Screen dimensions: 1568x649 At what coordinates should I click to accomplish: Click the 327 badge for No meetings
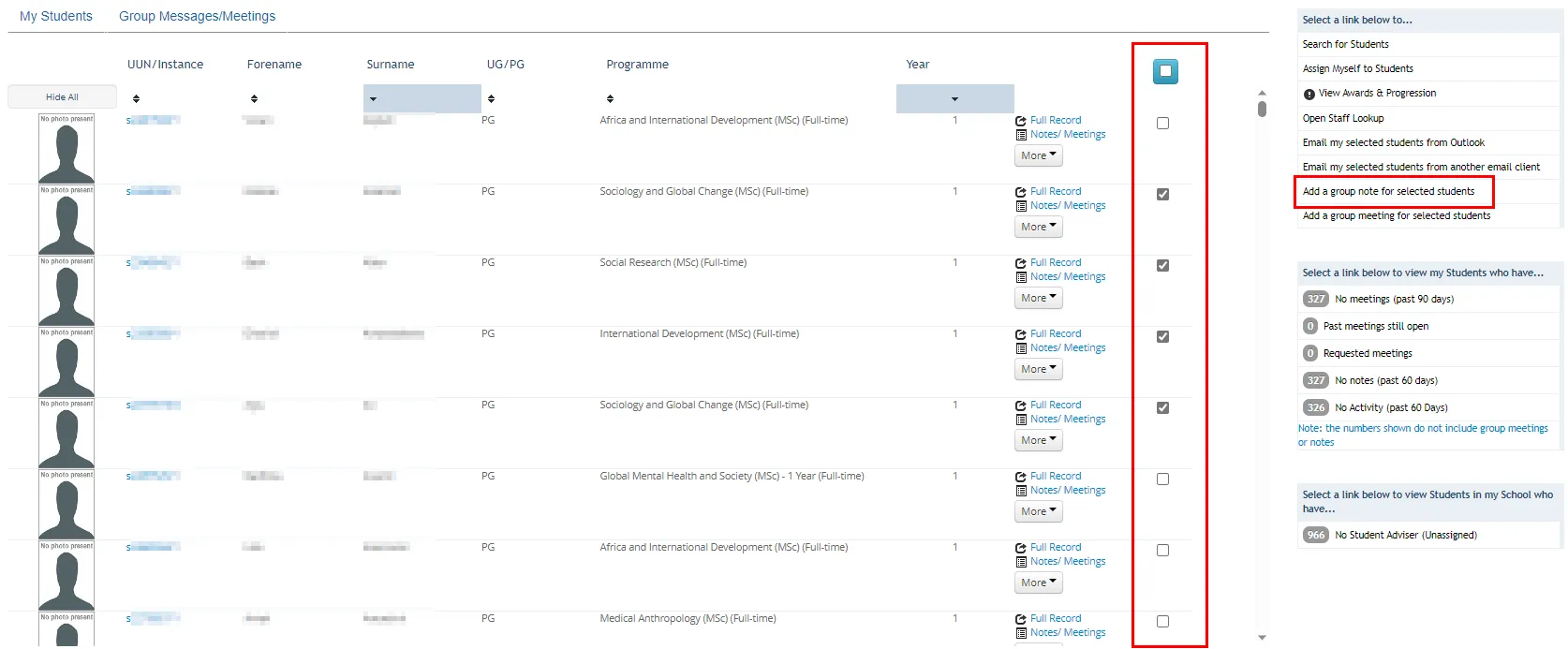tap(1316, 299)
